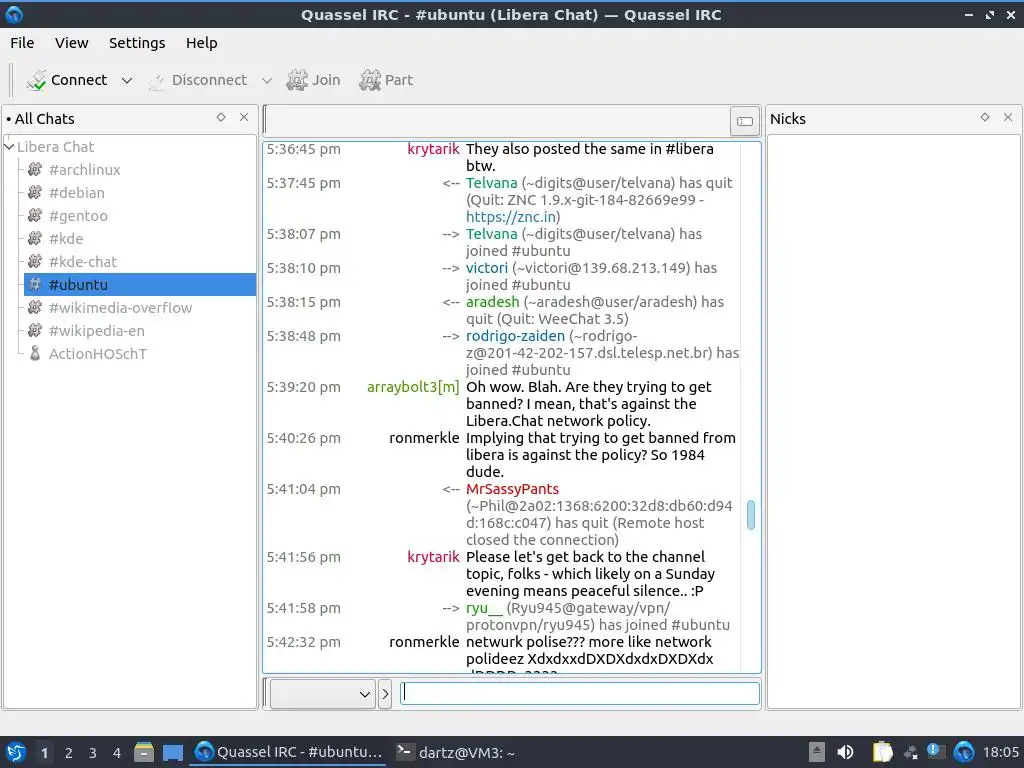Click the Disconnect toolbar button
Screen dimensions: 1024x768
click(198, 80)
